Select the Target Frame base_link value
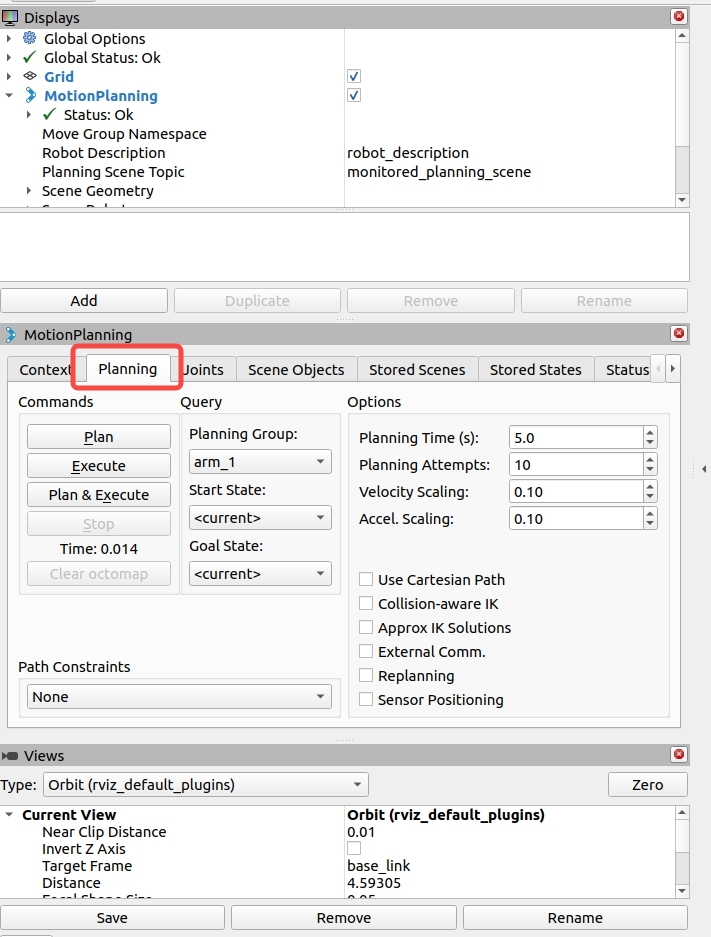This screenshot has height=937, width=711. tap(379, 865)
